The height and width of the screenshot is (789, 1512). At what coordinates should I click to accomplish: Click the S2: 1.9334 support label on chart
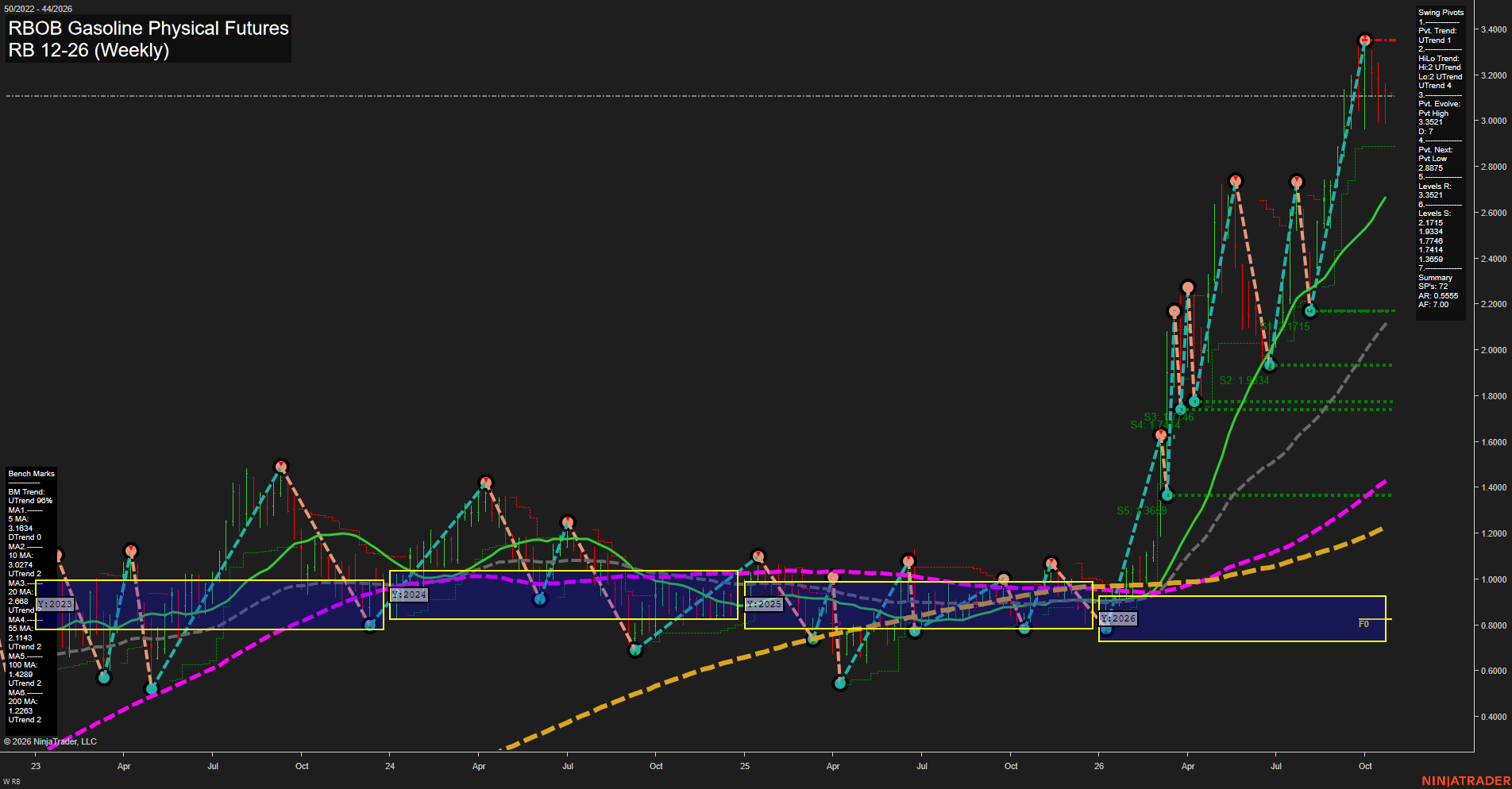(1244, 380)
